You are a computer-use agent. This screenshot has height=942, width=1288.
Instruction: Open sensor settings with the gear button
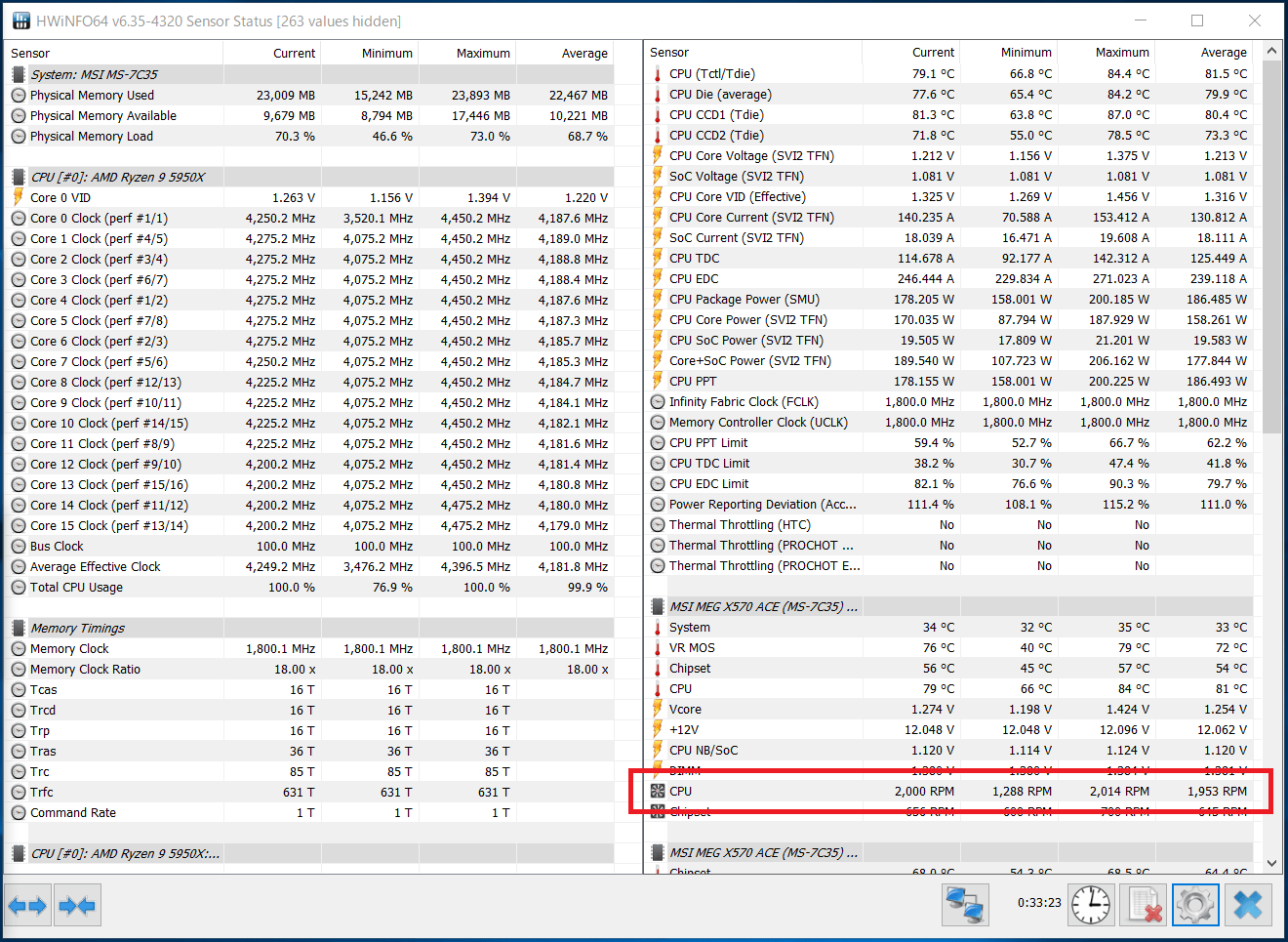(1195, 904)
